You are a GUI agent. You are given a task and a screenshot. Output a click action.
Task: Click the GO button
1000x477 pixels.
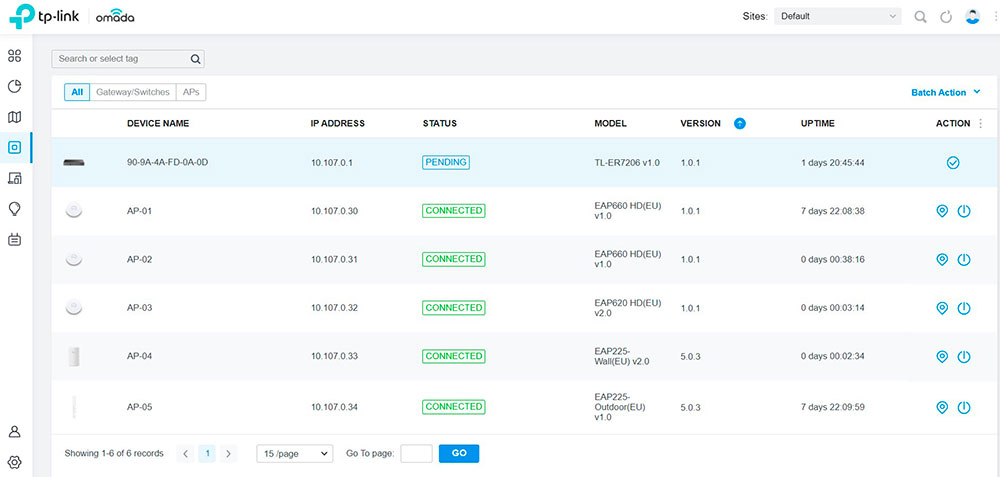pos(459,453)
